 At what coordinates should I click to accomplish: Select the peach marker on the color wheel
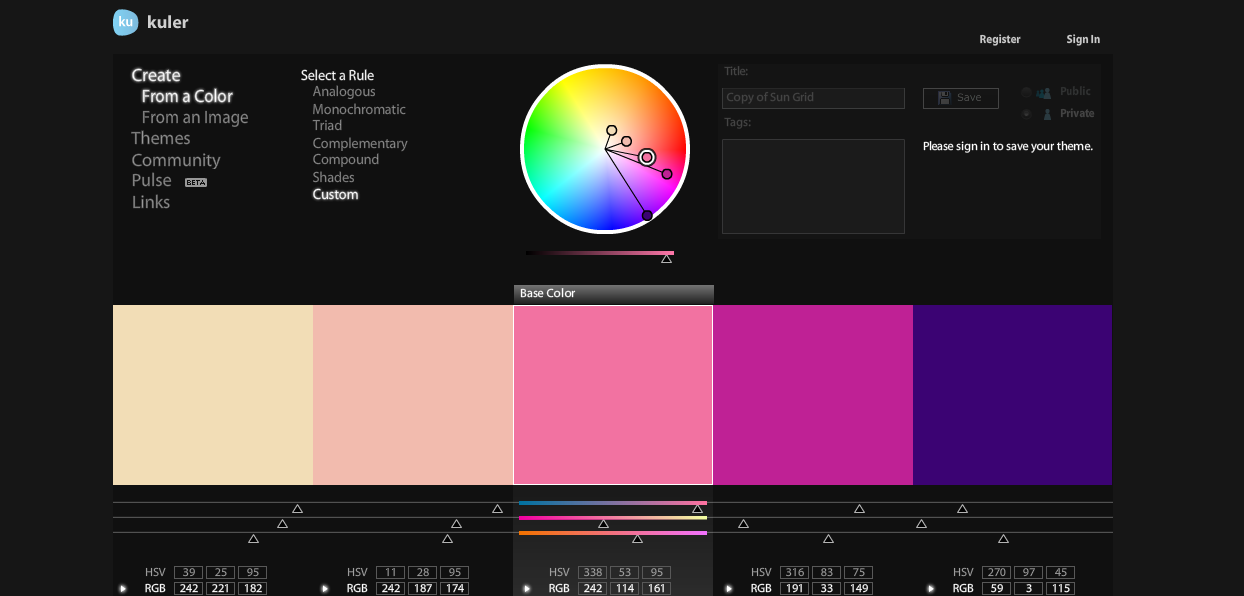[x=627, y=141]
